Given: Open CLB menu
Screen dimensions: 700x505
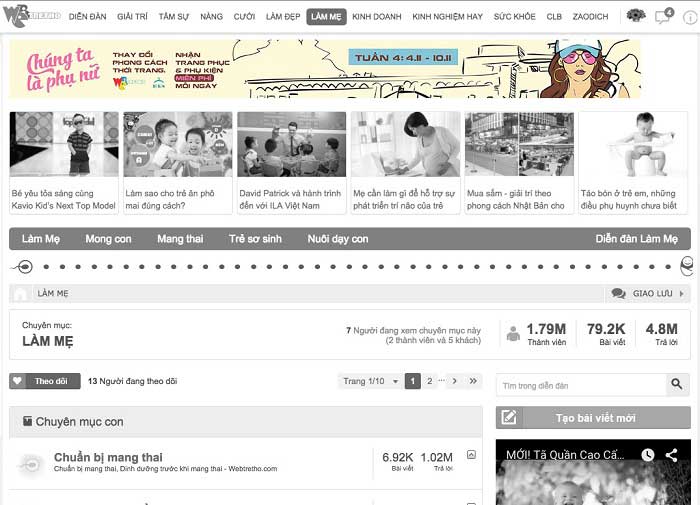Looking at the screenshot, I should click(554, 17).
